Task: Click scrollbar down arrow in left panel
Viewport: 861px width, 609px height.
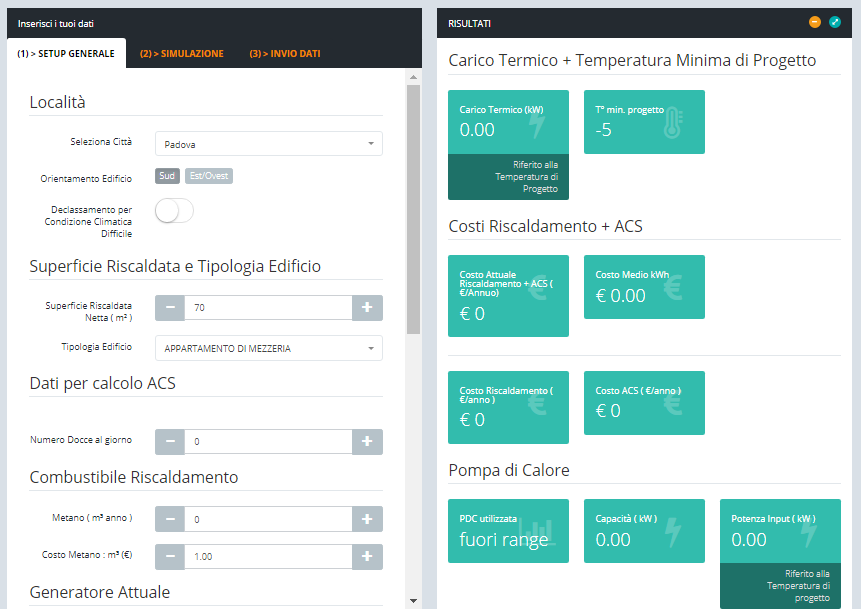Action: click(414, 600)
